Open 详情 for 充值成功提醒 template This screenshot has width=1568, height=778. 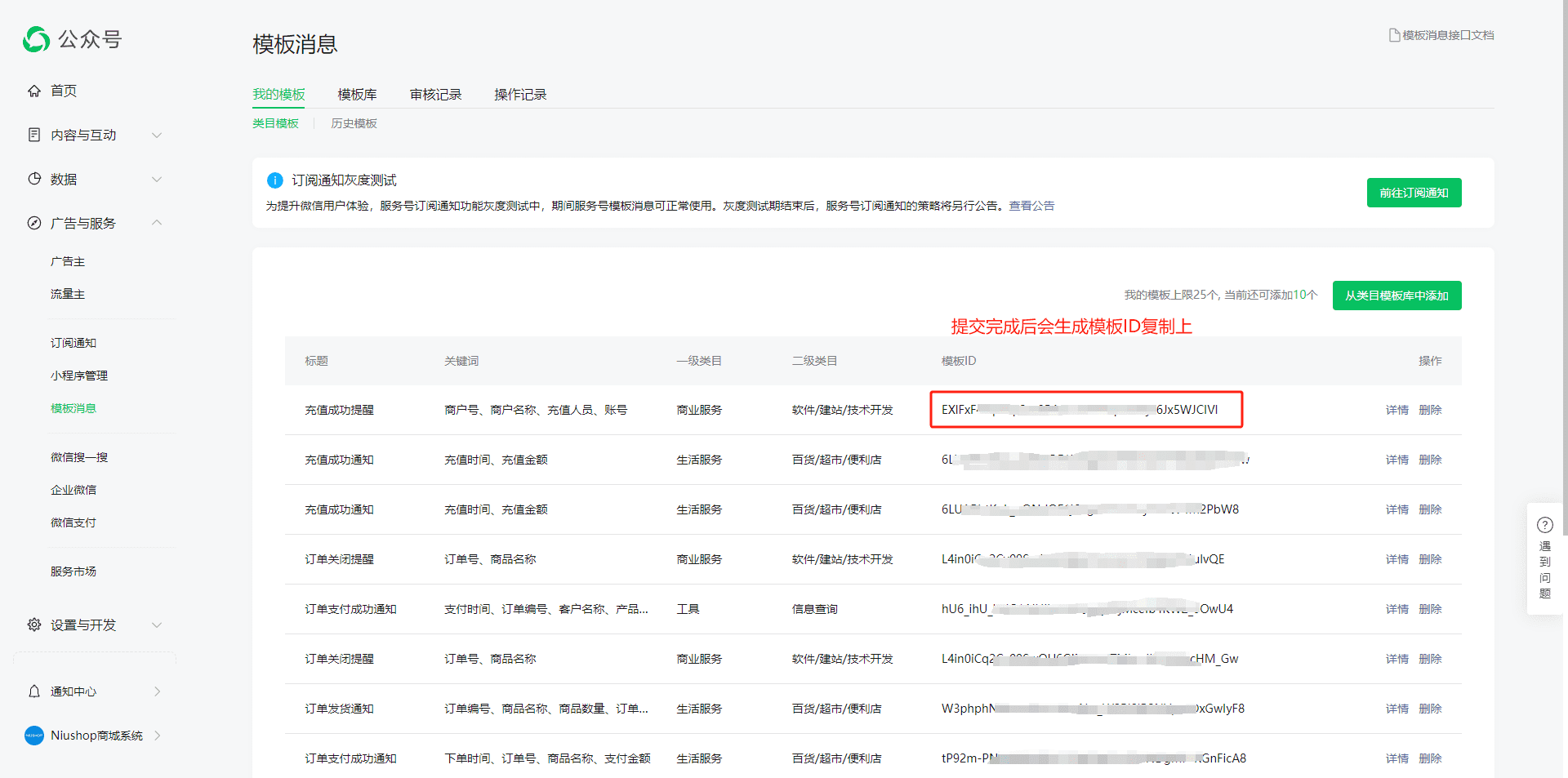click(x=1396, y=410)
